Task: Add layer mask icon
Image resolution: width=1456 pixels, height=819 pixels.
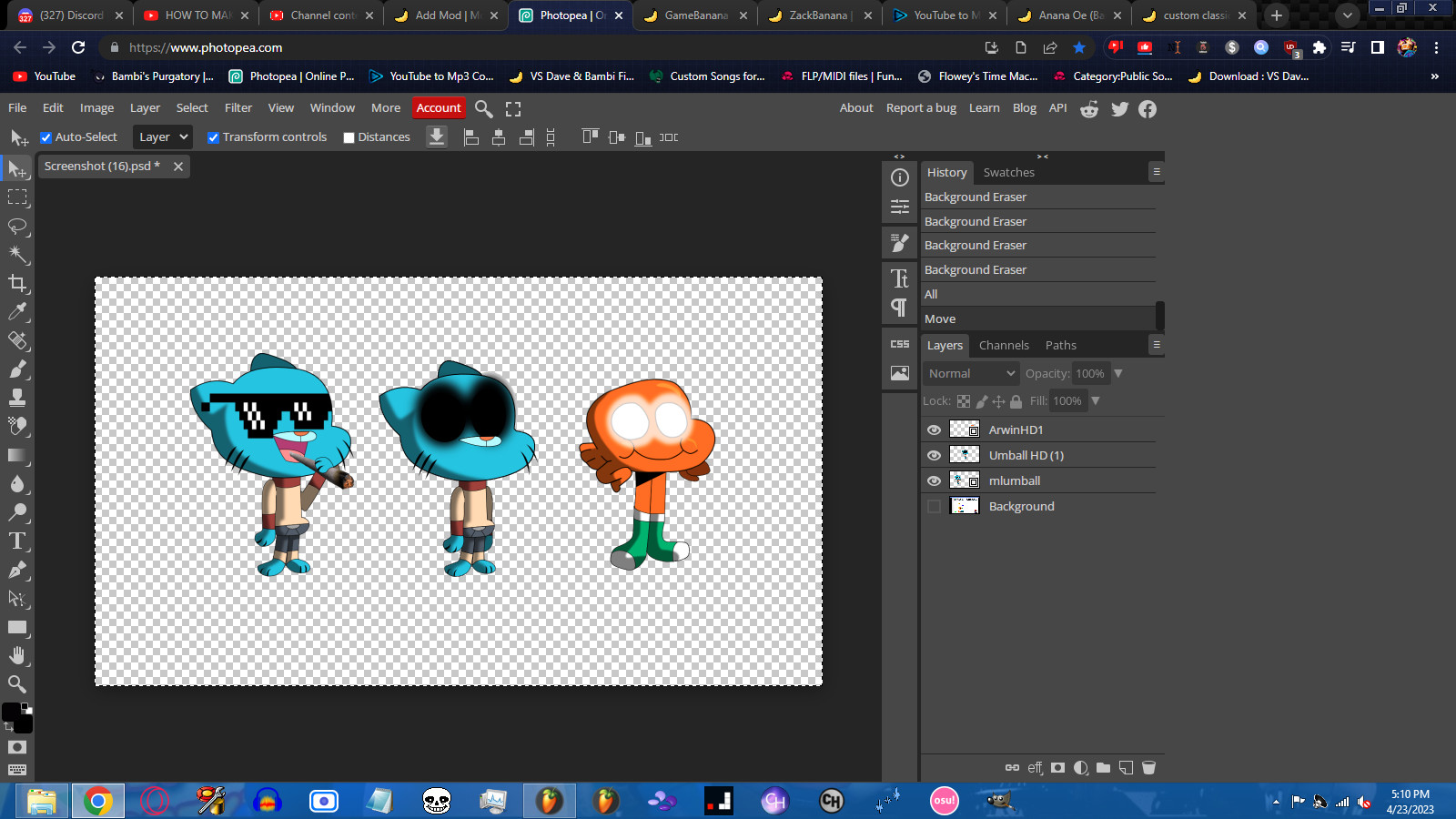Action: [x=1057, y=768]
